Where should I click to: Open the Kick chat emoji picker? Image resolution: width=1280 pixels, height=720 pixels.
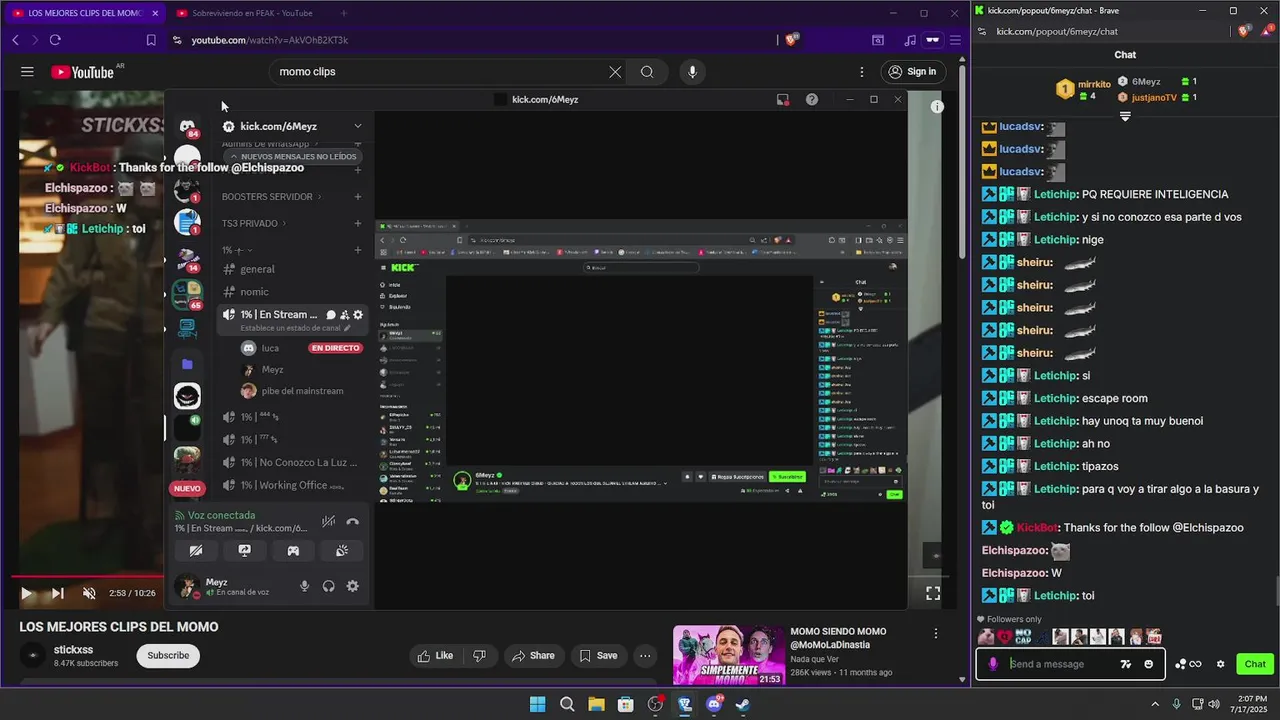click(x=1148, y=664)
